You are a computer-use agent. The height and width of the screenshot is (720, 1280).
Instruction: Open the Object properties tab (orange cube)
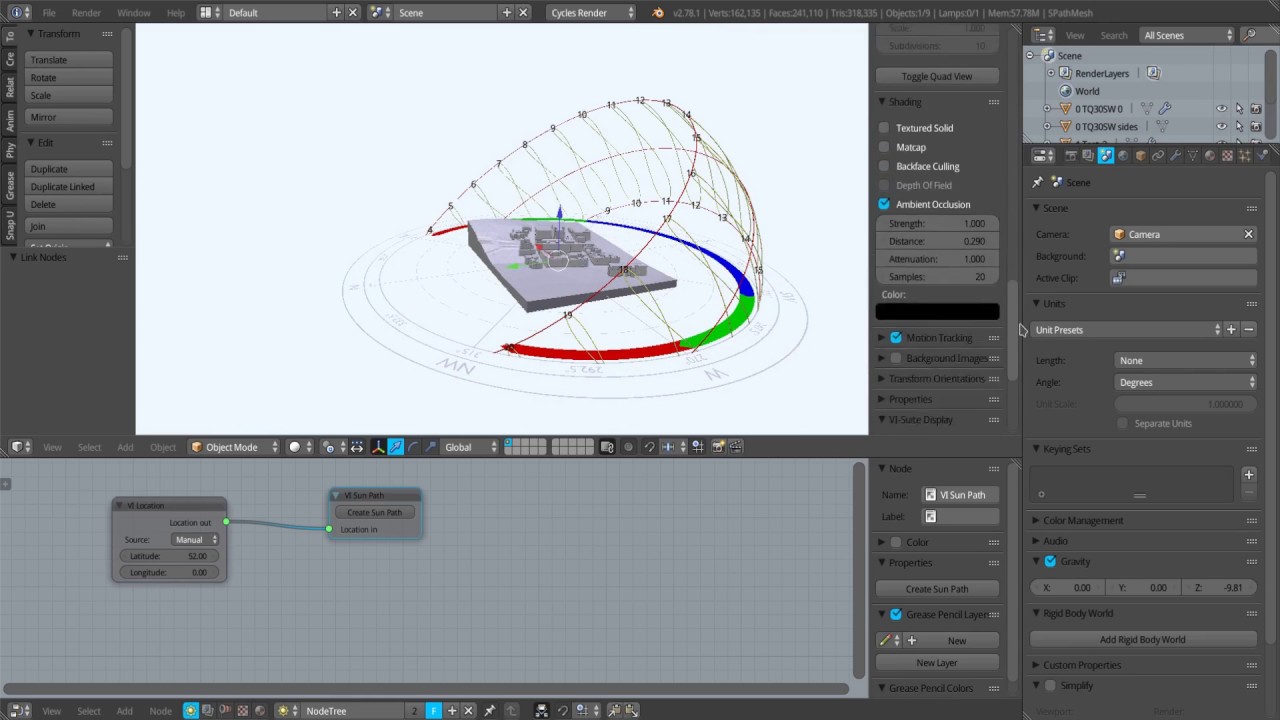[x=1141, y=155]
